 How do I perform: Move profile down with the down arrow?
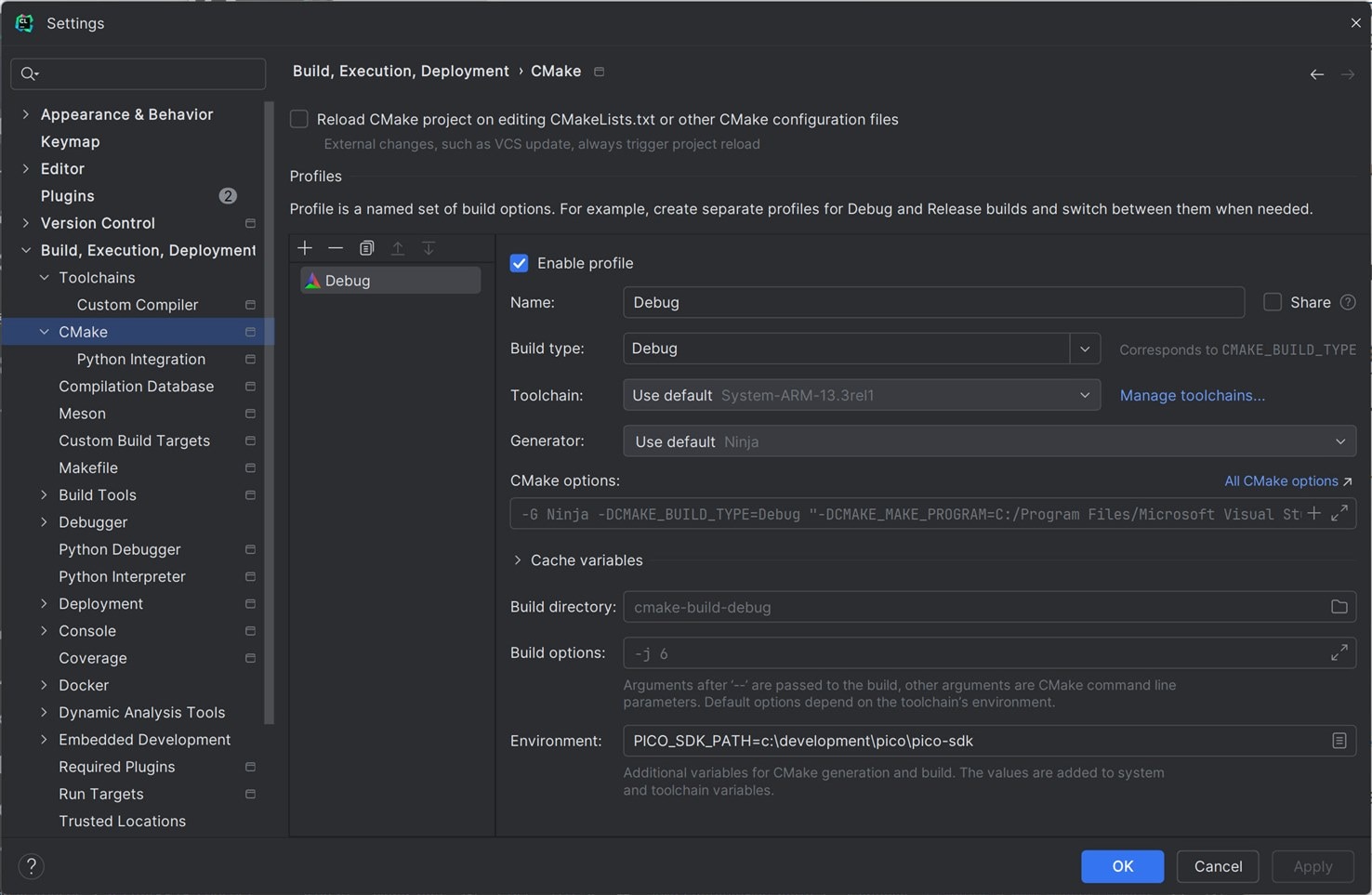429,248
